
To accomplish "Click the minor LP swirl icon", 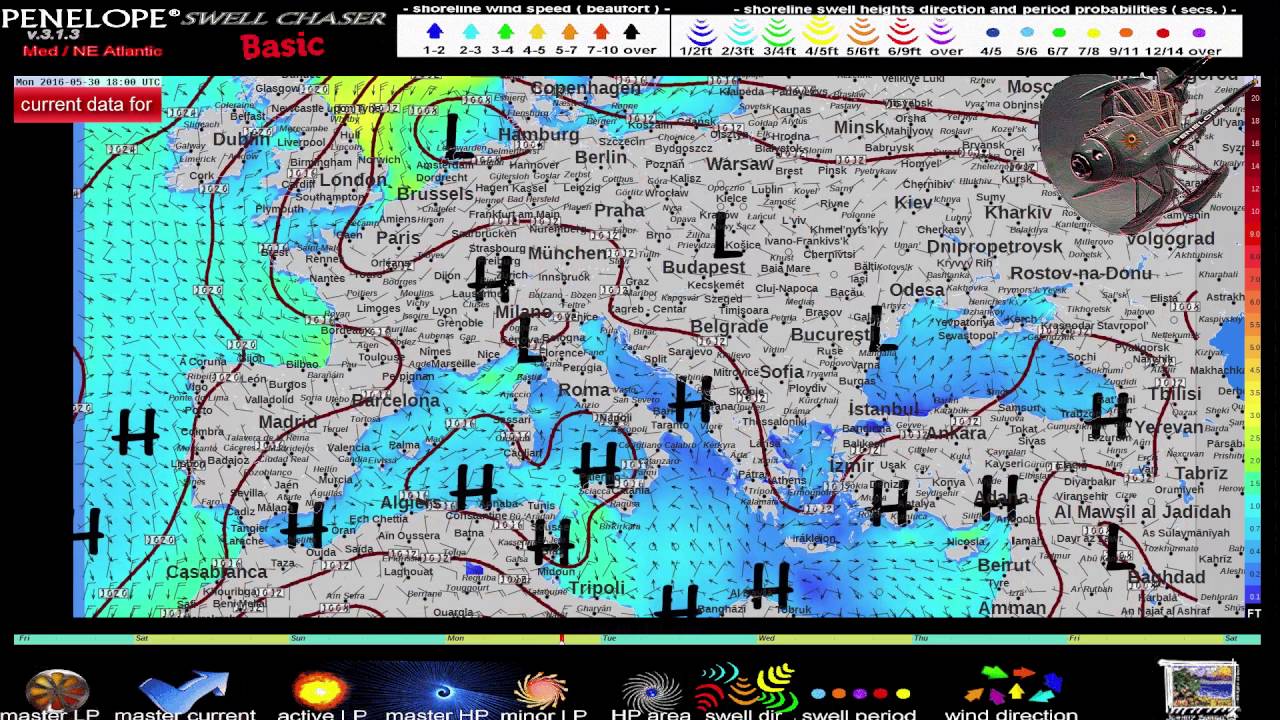I will [x=540, y=690].
